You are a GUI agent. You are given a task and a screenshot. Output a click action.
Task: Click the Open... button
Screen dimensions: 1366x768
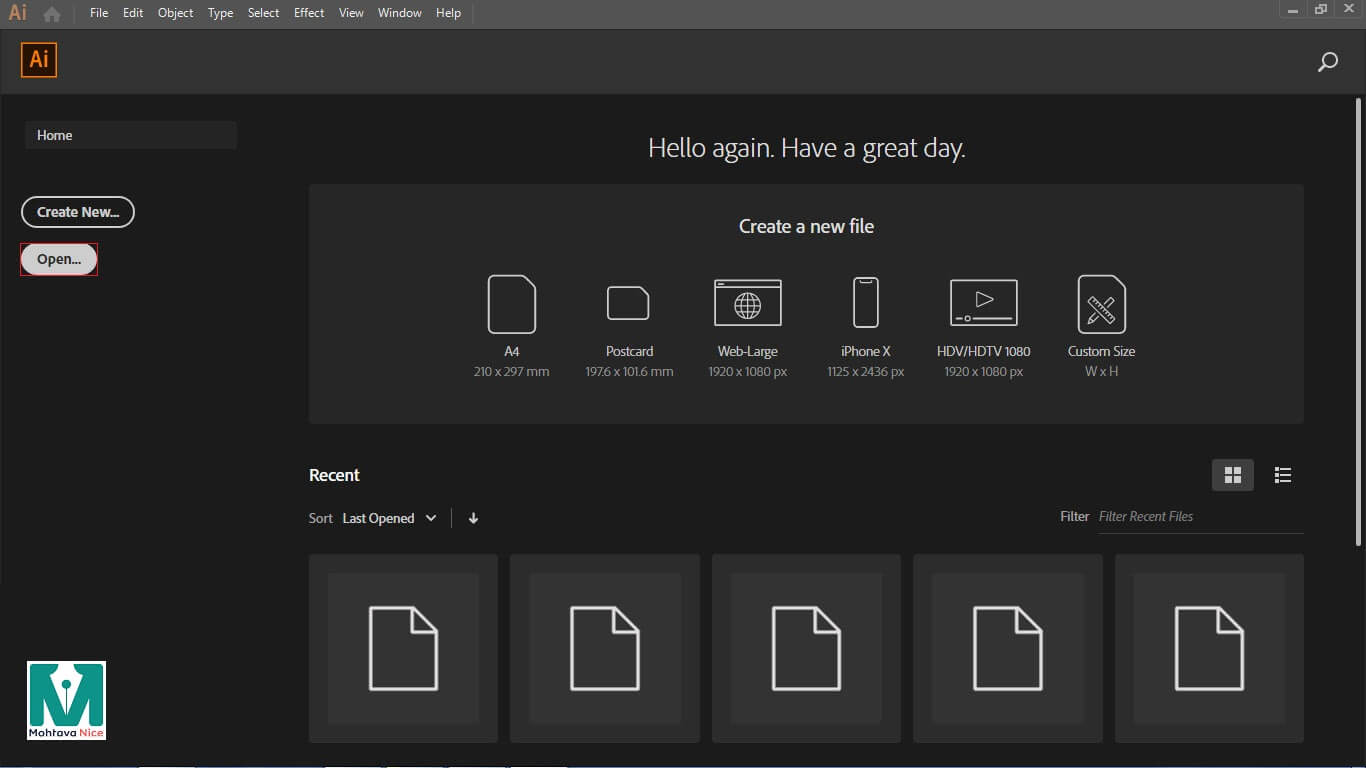pos(59,259)
